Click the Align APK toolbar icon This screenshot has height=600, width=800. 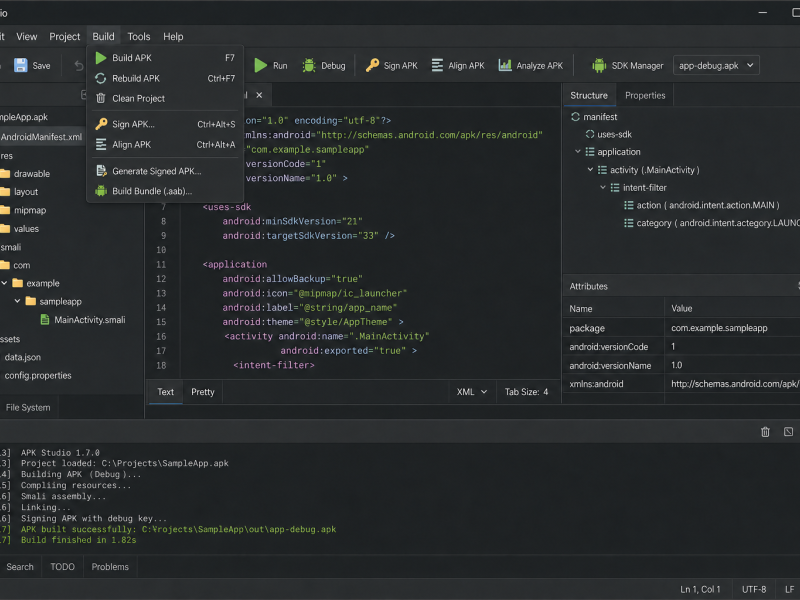tap(437, 65)
